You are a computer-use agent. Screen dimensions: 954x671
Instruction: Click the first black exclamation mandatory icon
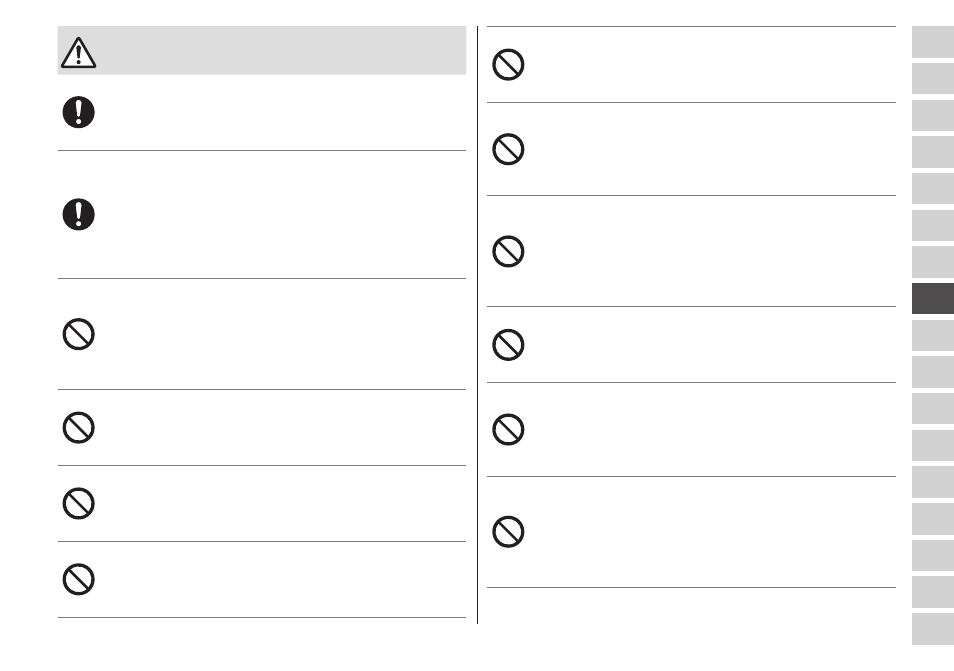78,112
